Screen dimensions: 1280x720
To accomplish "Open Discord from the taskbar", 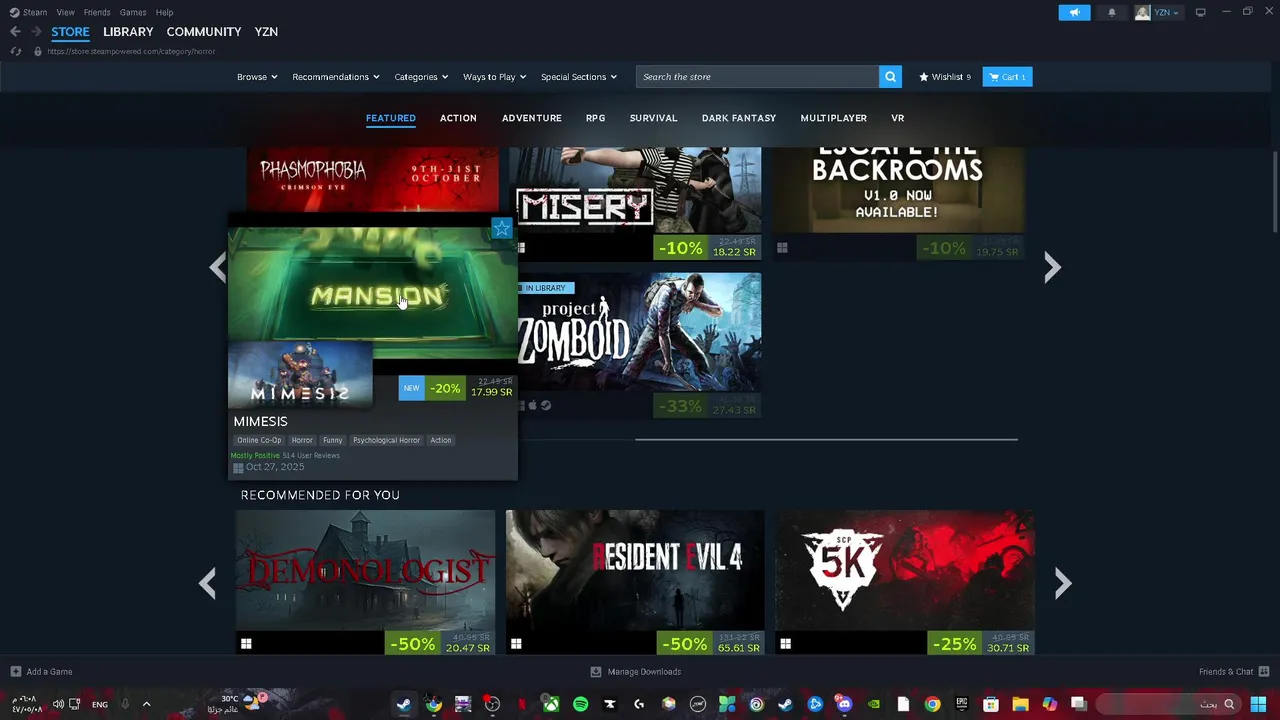I will 844,704.
